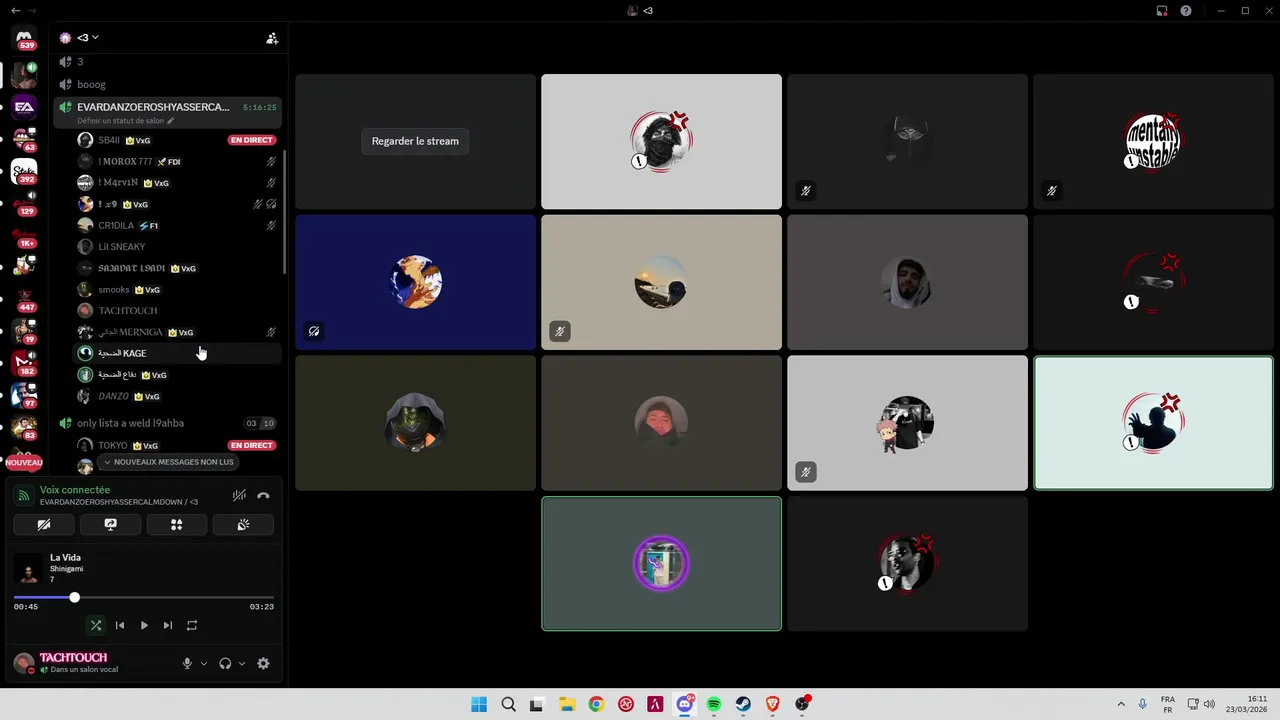Go forward with the title bar arrow

point(31,10)
